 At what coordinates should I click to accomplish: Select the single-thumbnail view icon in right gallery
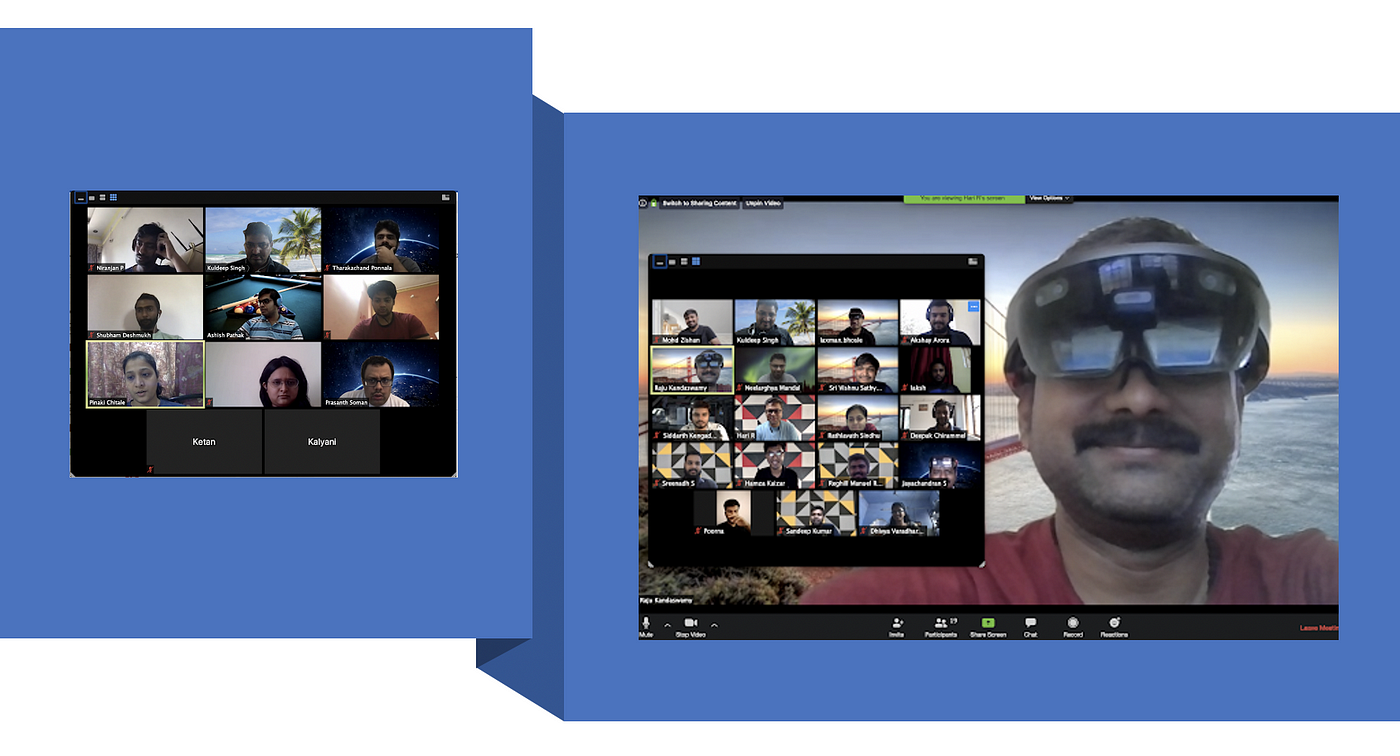pyautogui.click(x=673, y=262)
